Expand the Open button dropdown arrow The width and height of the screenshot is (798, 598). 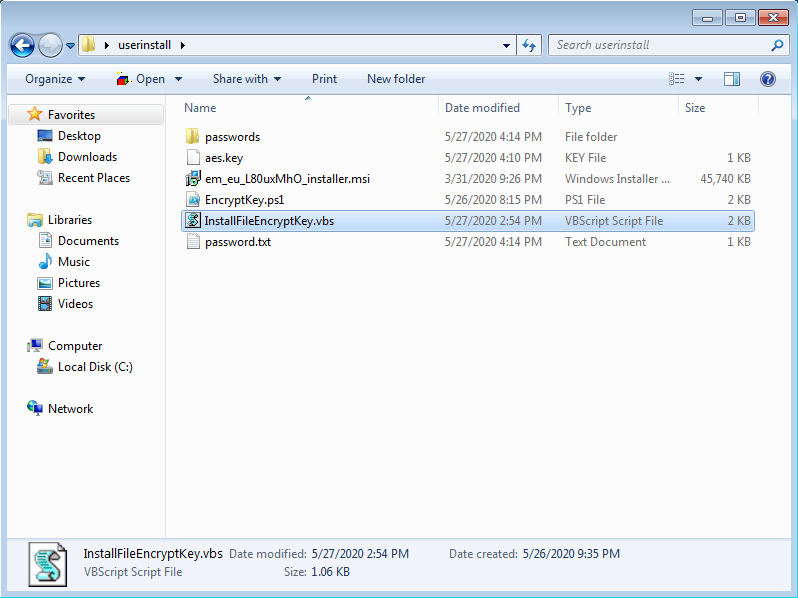178,79
